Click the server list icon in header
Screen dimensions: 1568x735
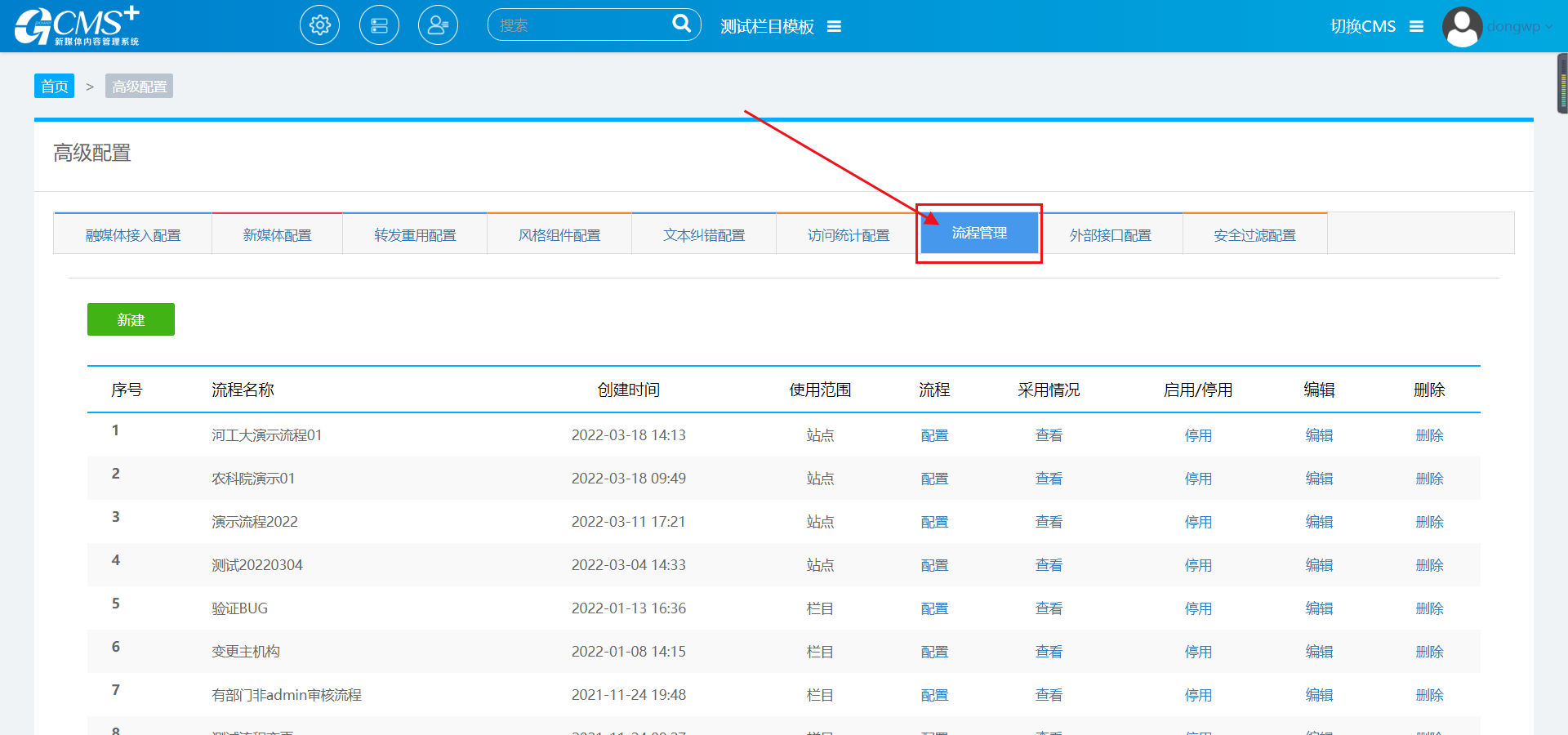click(x=379, y=25)
